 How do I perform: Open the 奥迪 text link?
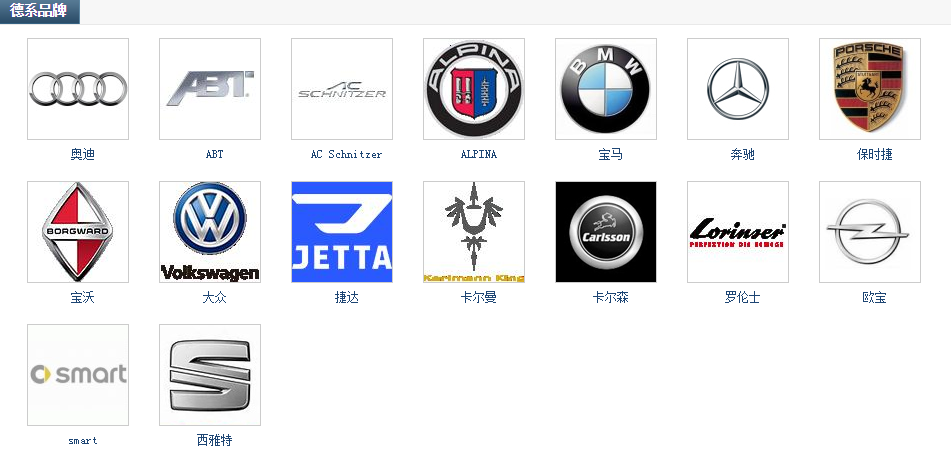click(x=83, y=155)
